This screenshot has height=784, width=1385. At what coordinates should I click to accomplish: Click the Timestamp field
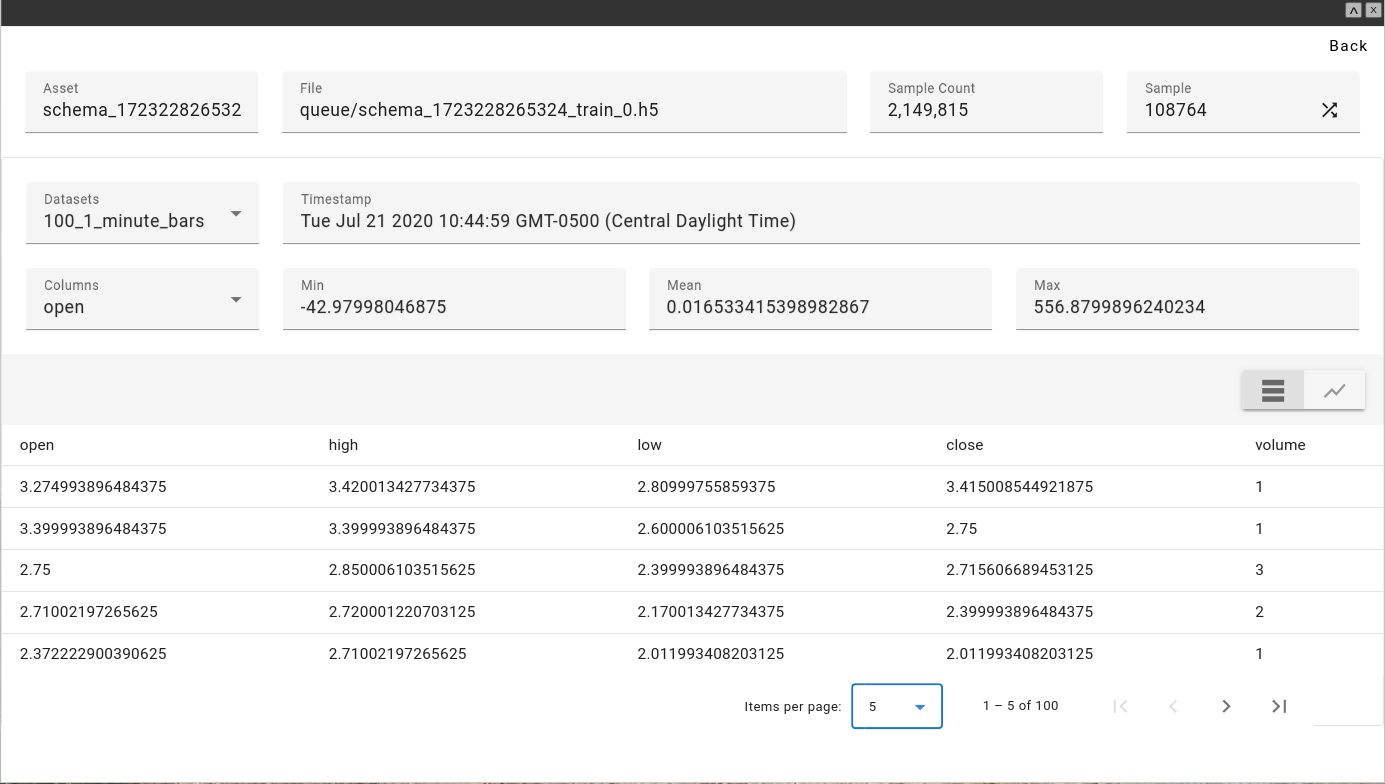[x=820, y=221]
